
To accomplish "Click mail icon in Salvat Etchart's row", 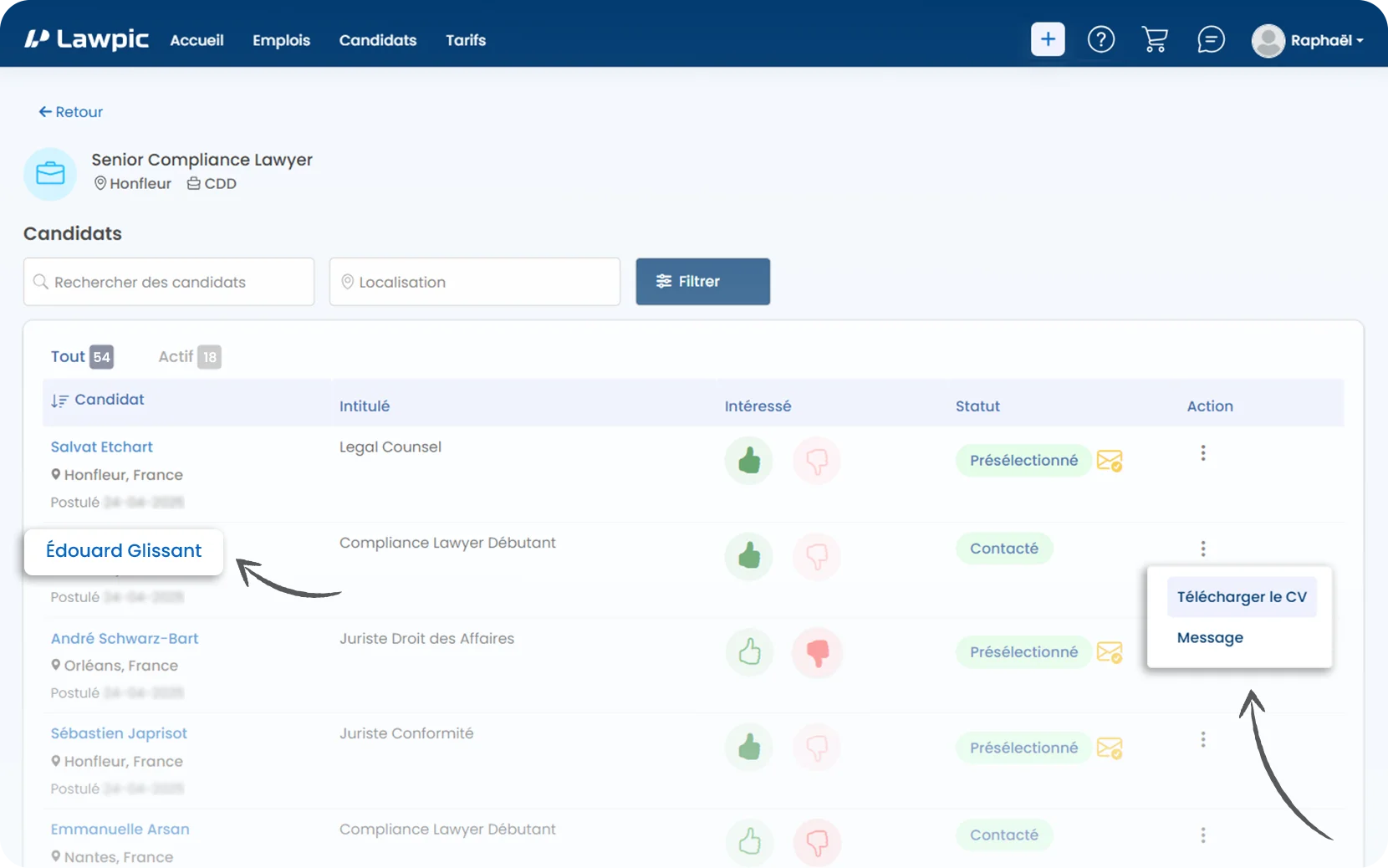I will click(1110, 461).
